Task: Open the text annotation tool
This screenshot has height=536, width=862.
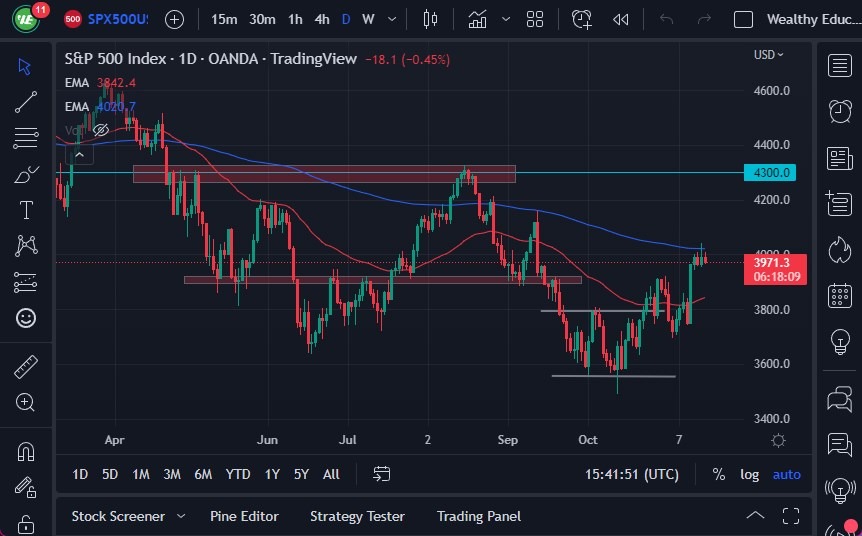Action: [x=26, y=210]
